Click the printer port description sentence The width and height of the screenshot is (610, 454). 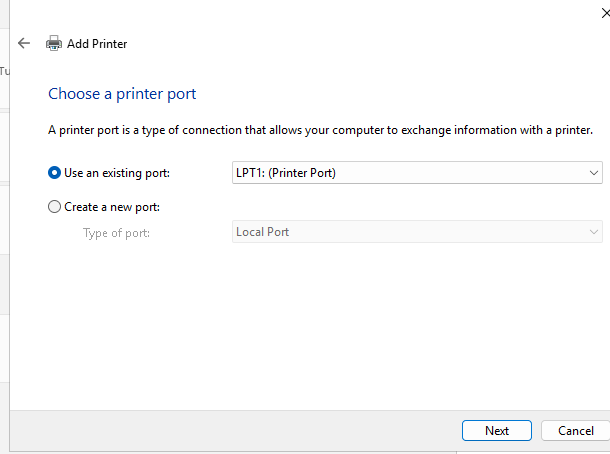click(320, 130)
